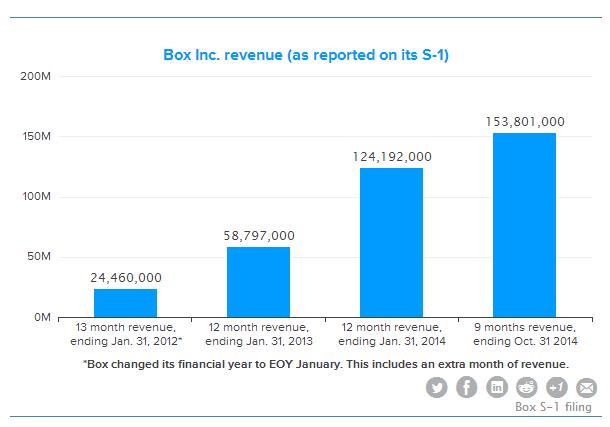Viewport: 610px width, 427px height.
Task: Click the '58,797,000' value label
Action: click(259, 236)
